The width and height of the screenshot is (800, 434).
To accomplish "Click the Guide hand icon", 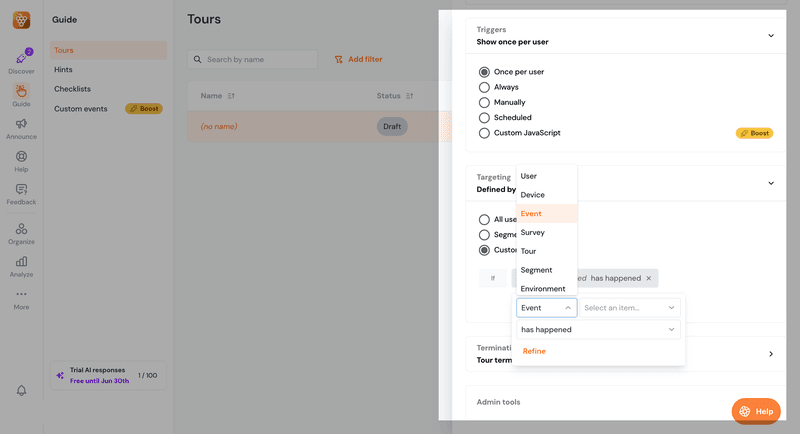I will (21, 92).
